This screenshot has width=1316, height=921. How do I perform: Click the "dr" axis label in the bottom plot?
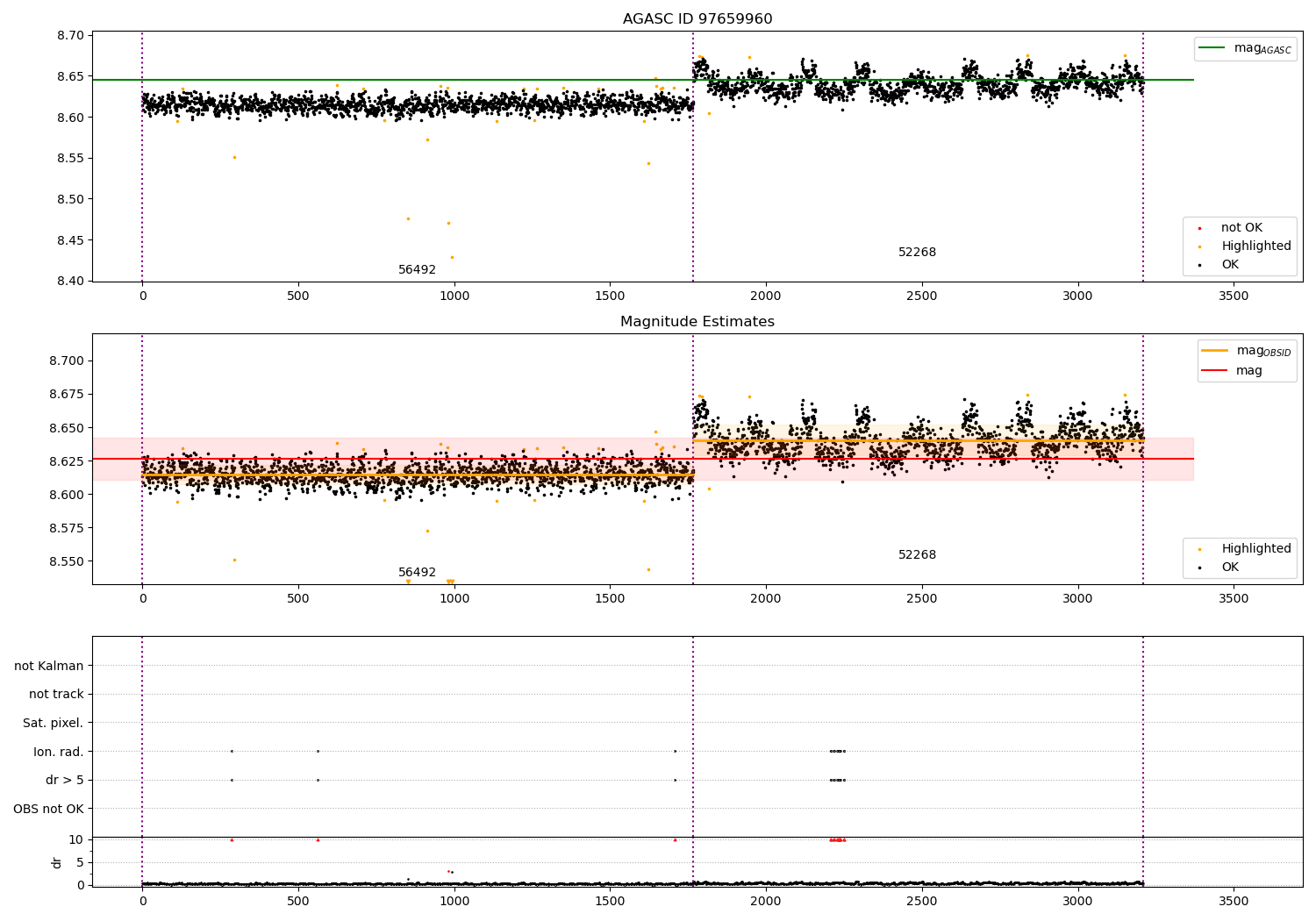coord(57,862)
